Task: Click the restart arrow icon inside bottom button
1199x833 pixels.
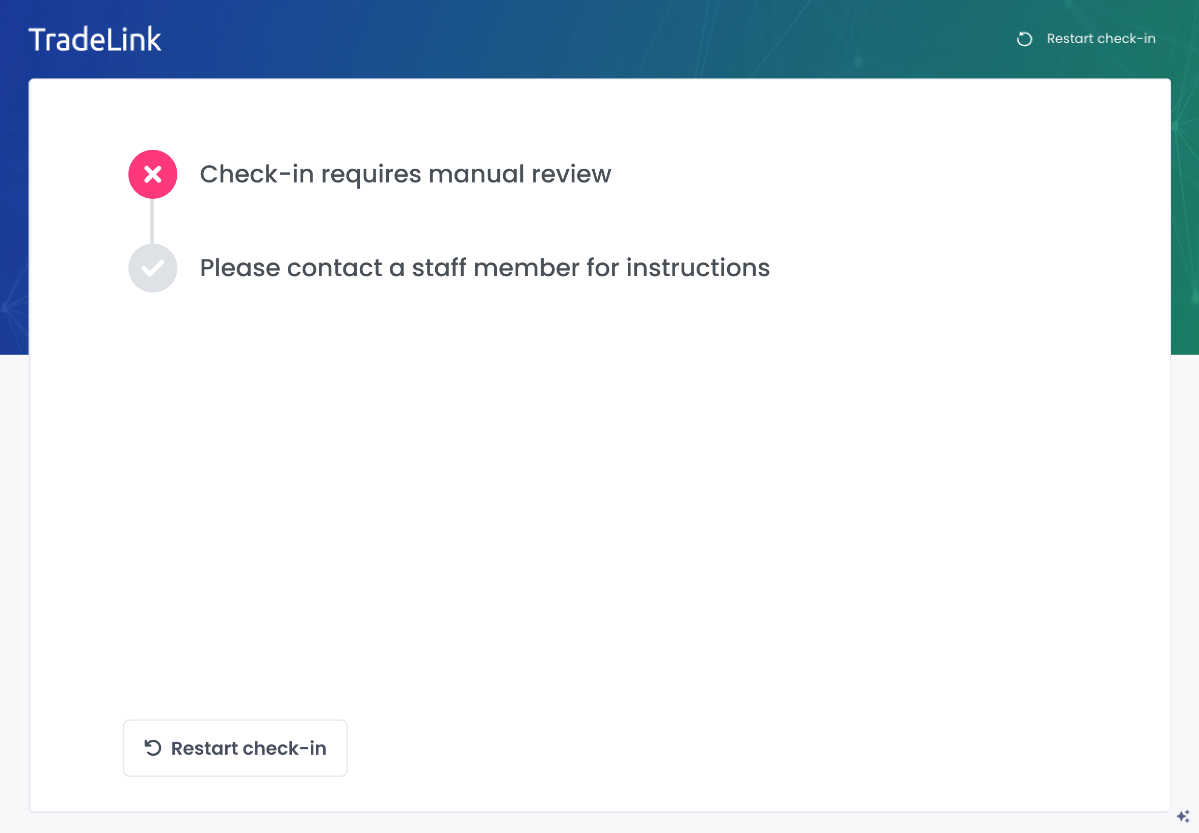Action: (153, 748)
